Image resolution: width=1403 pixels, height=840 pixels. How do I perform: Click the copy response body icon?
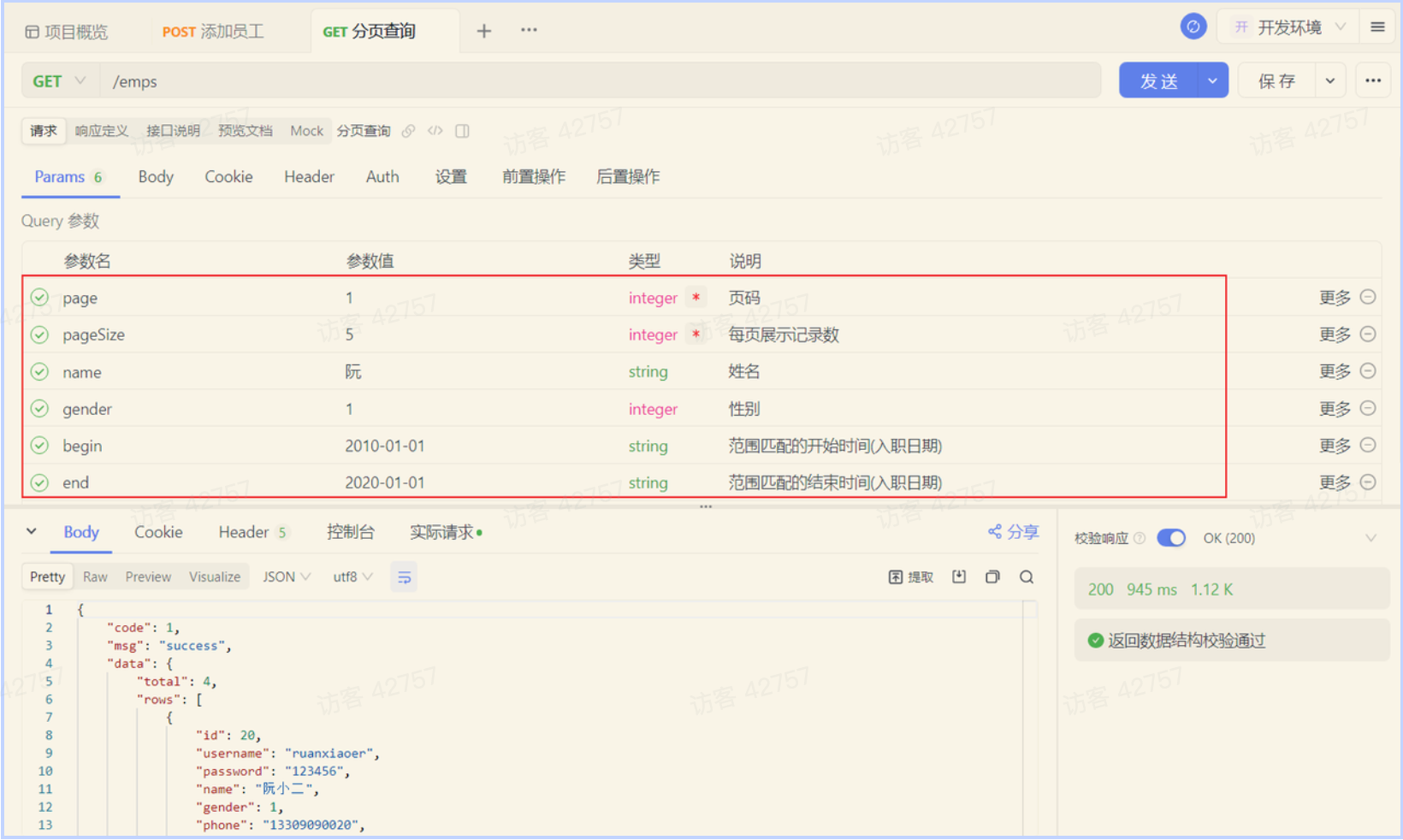point(992,577)
